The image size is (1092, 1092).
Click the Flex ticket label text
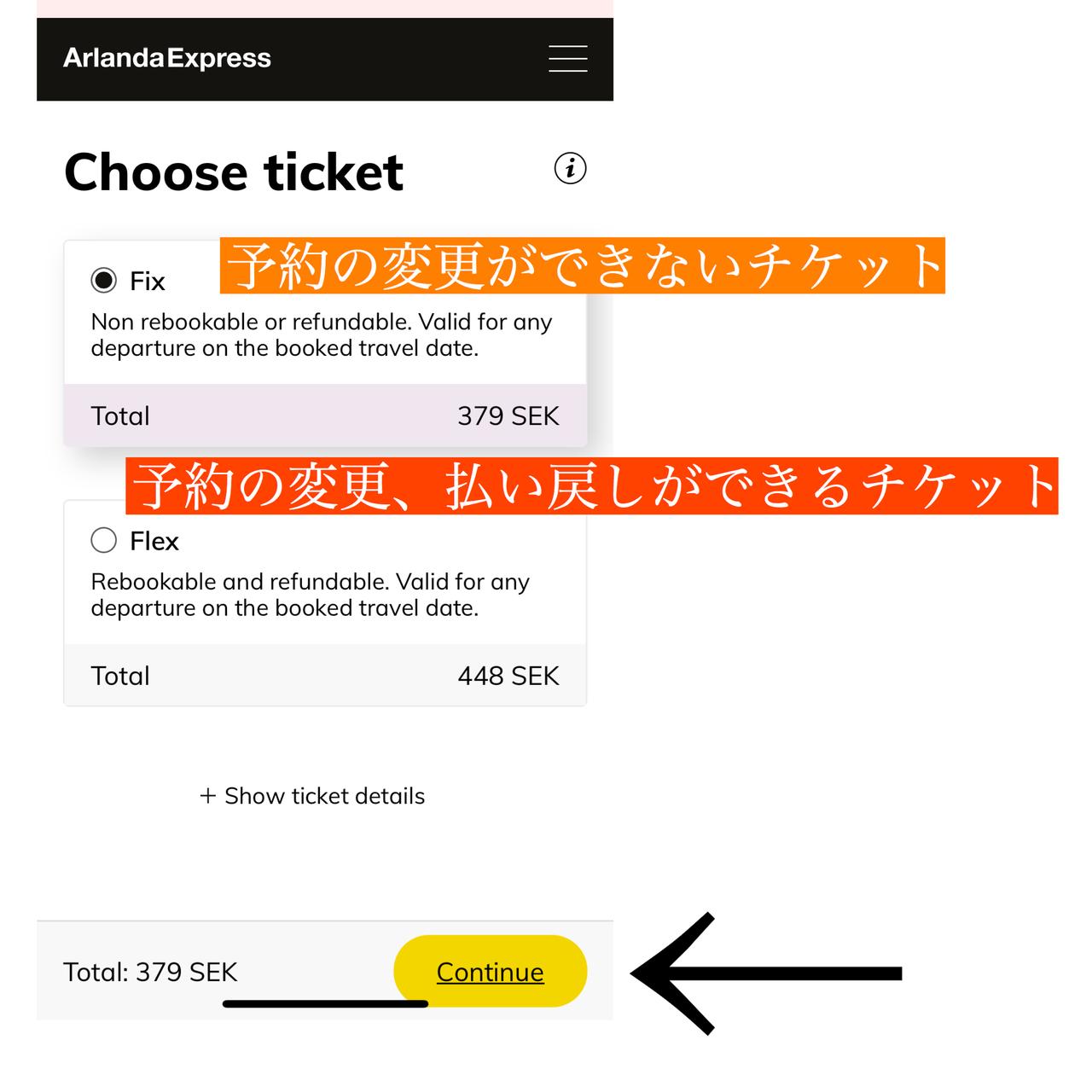pos(154,541)
